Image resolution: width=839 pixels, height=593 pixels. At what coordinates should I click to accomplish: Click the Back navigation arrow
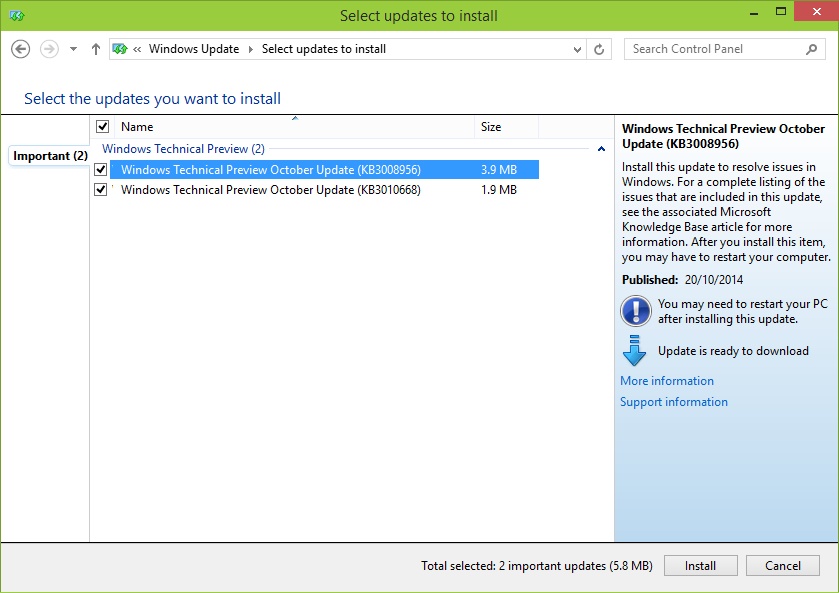click(x=20, y=49)
